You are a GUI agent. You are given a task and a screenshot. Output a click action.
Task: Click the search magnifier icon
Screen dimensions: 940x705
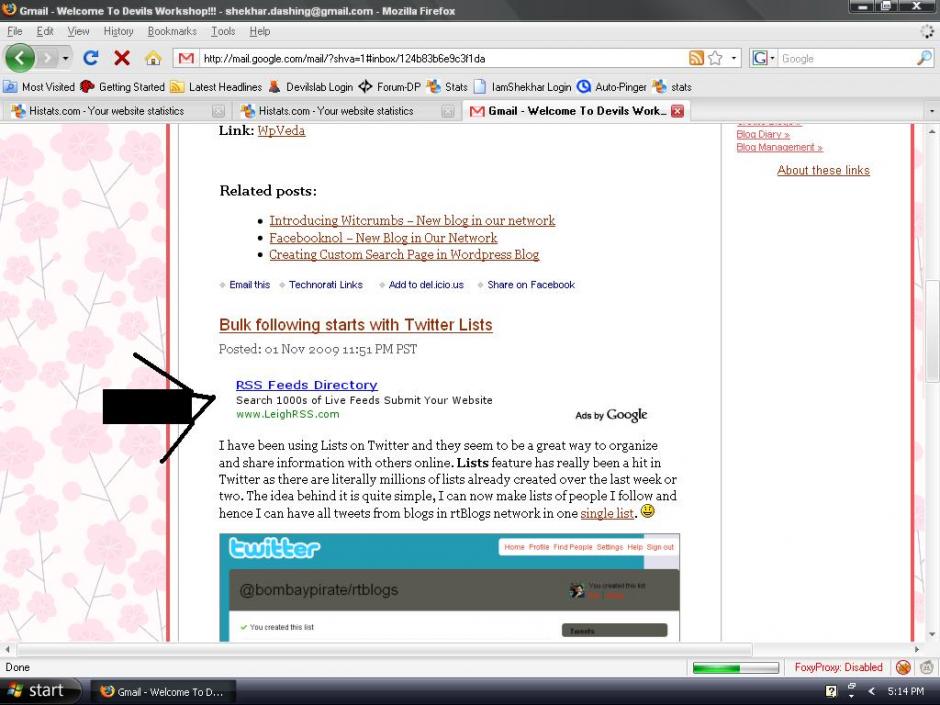pyautogui.click(x=924, y=58)
